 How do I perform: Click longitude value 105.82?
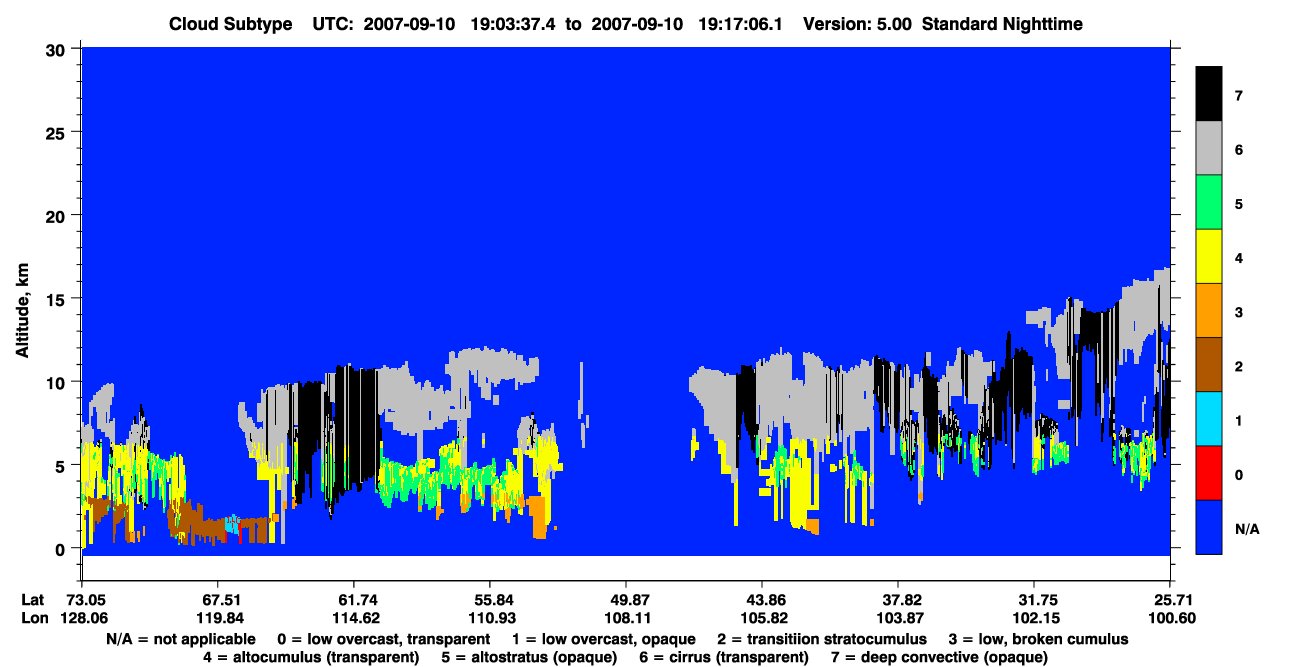762,618
